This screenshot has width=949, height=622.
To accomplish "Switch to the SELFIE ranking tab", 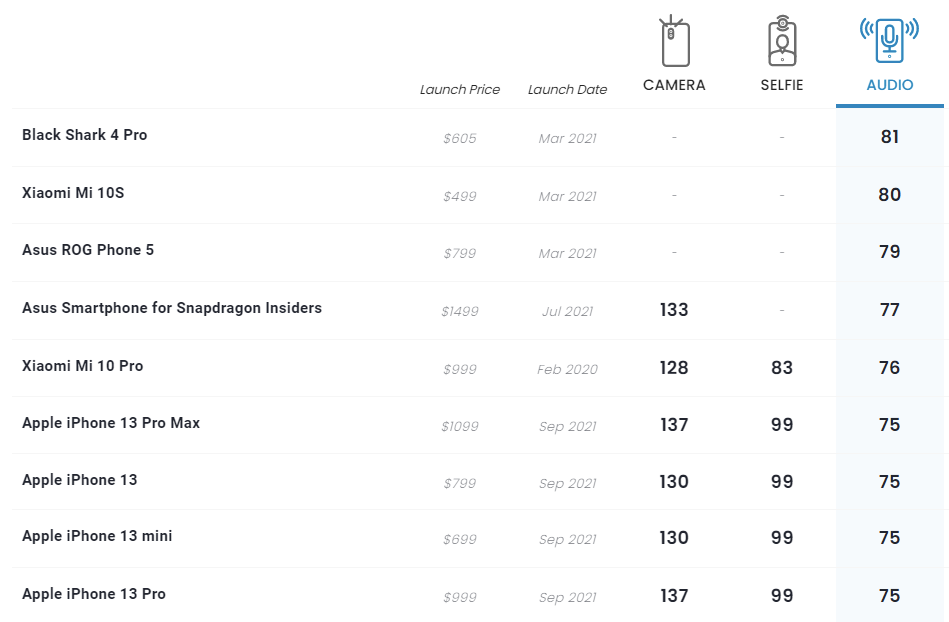I will tap(781, 85).
